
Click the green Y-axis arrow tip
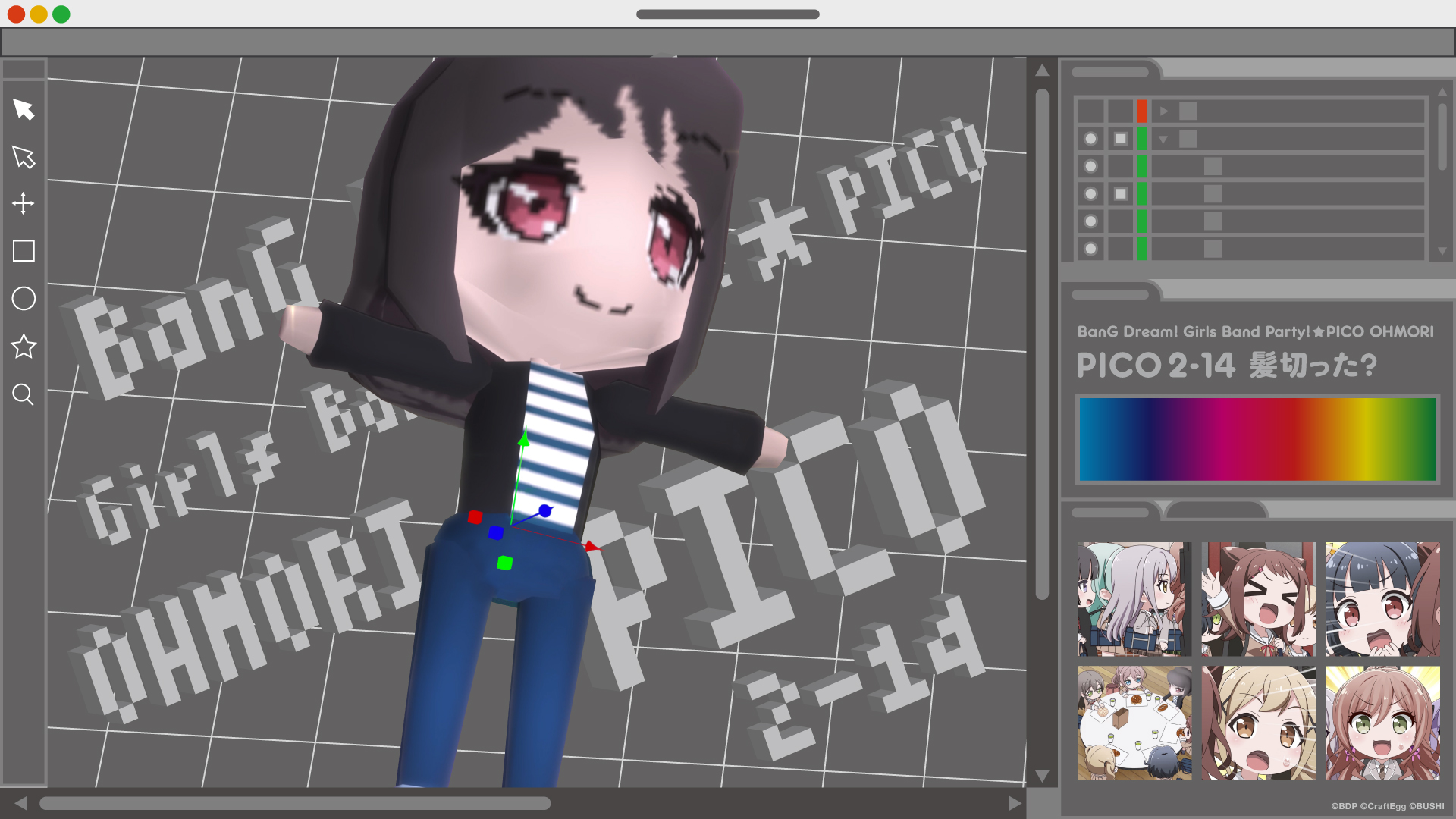click(x=523, y=438)
